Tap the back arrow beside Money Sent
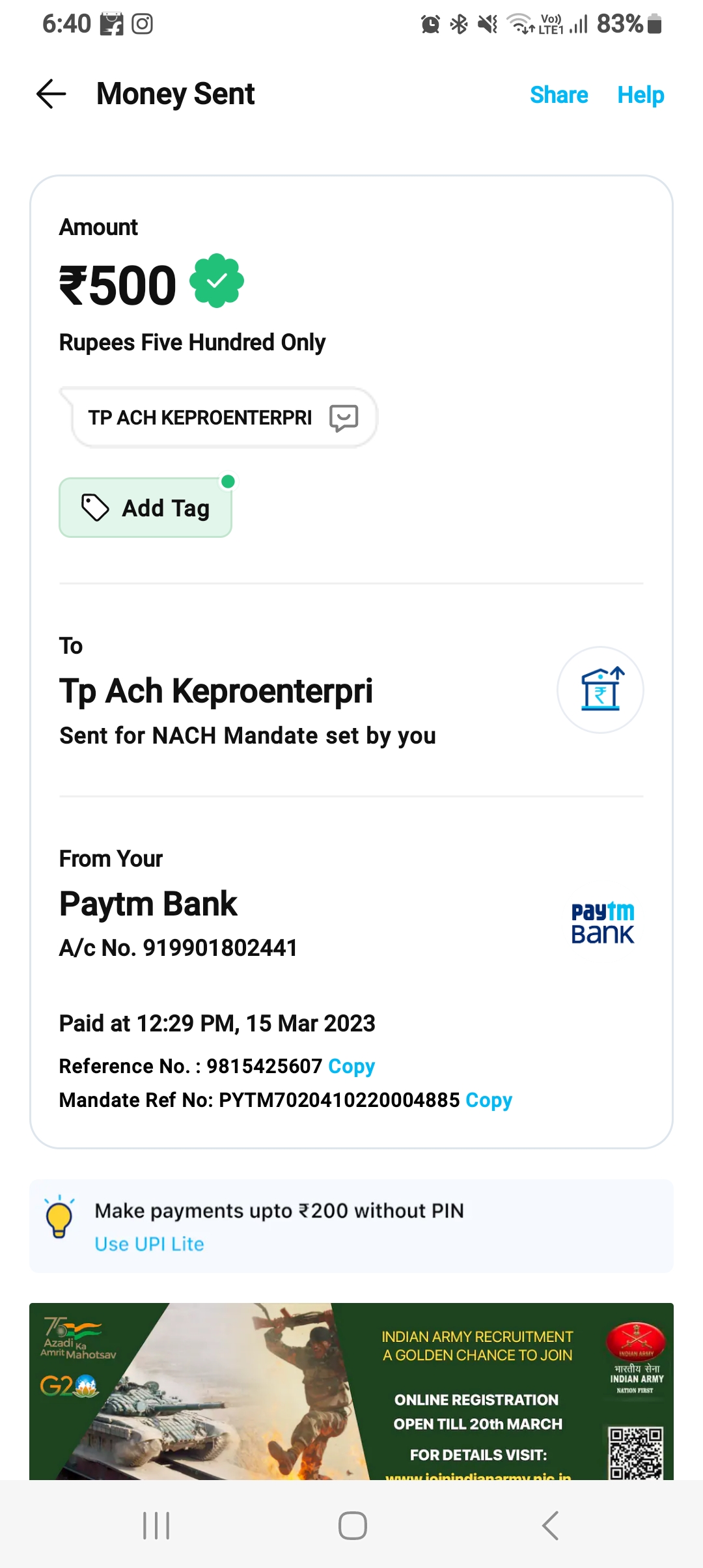 tap(51, 94)
